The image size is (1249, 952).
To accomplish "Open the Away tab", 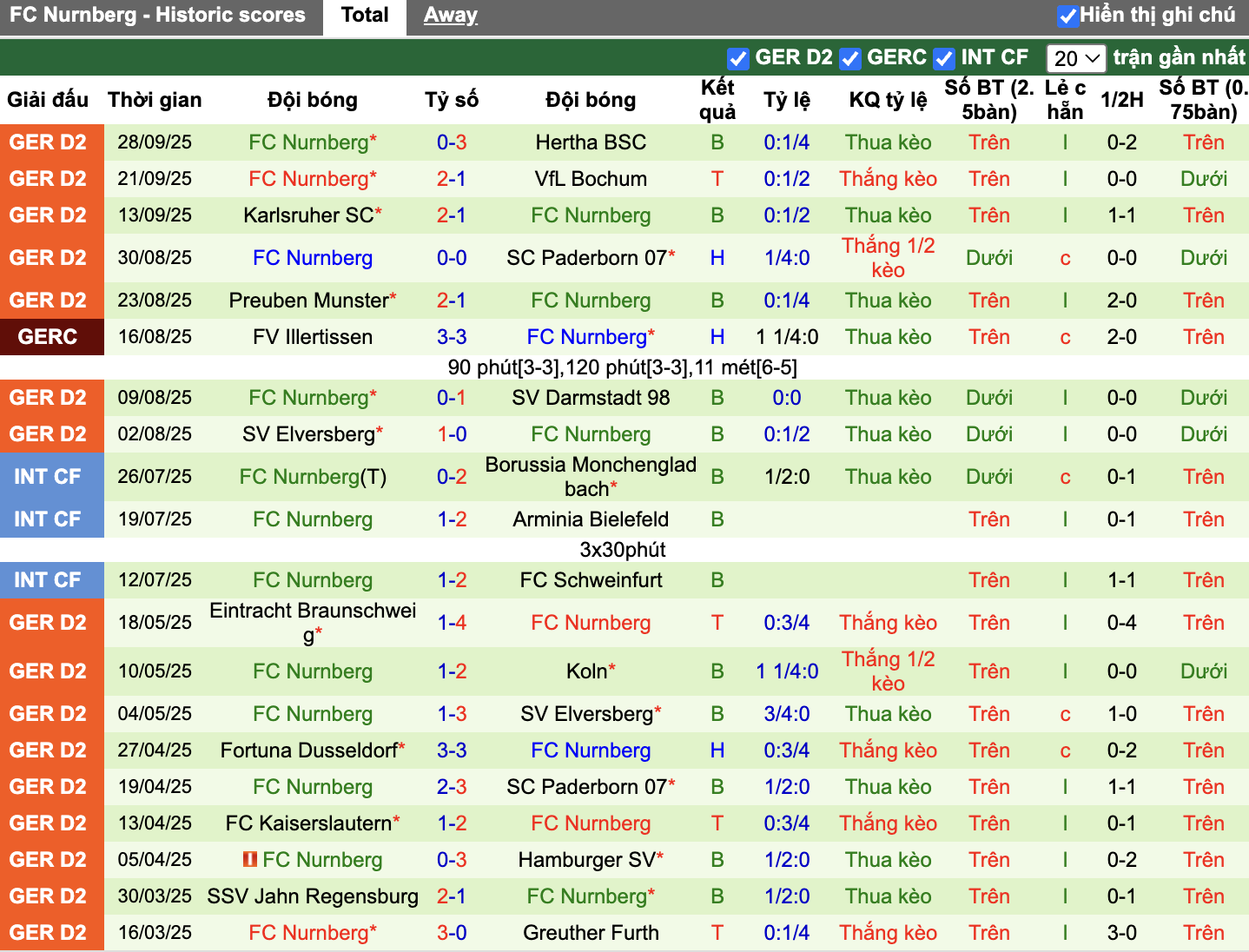I will click(x=451, y=16).
